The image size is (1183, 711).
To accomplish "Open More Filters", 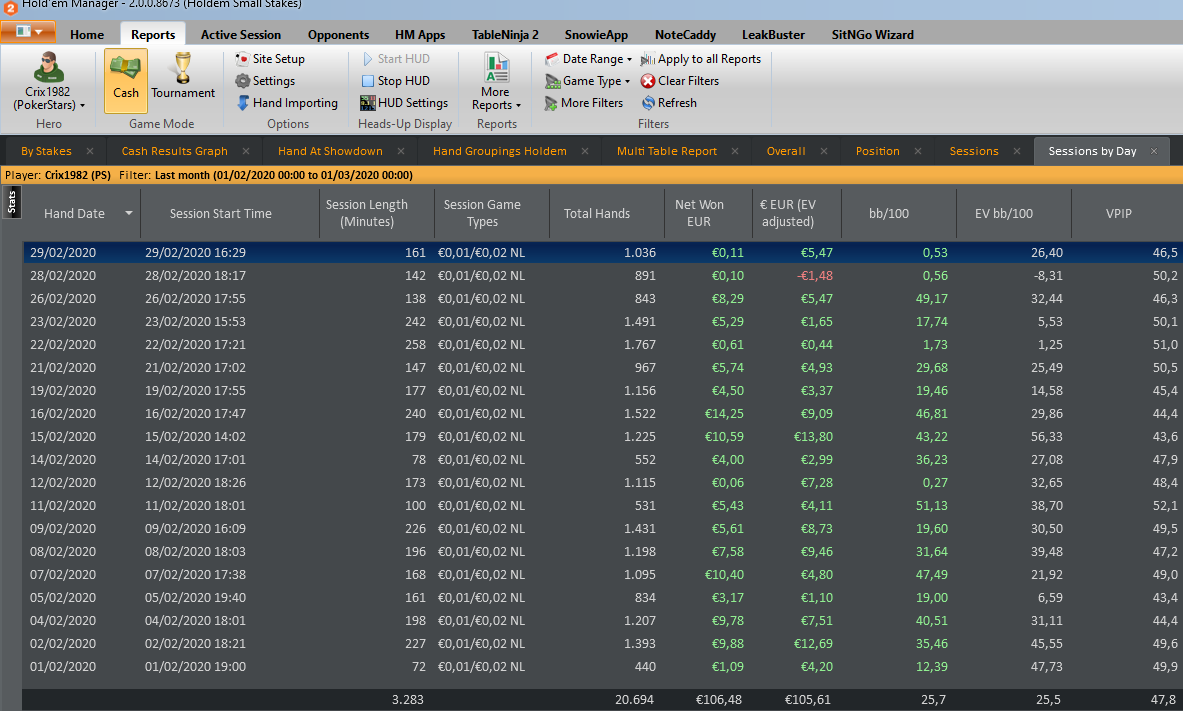I will [584, 103].
